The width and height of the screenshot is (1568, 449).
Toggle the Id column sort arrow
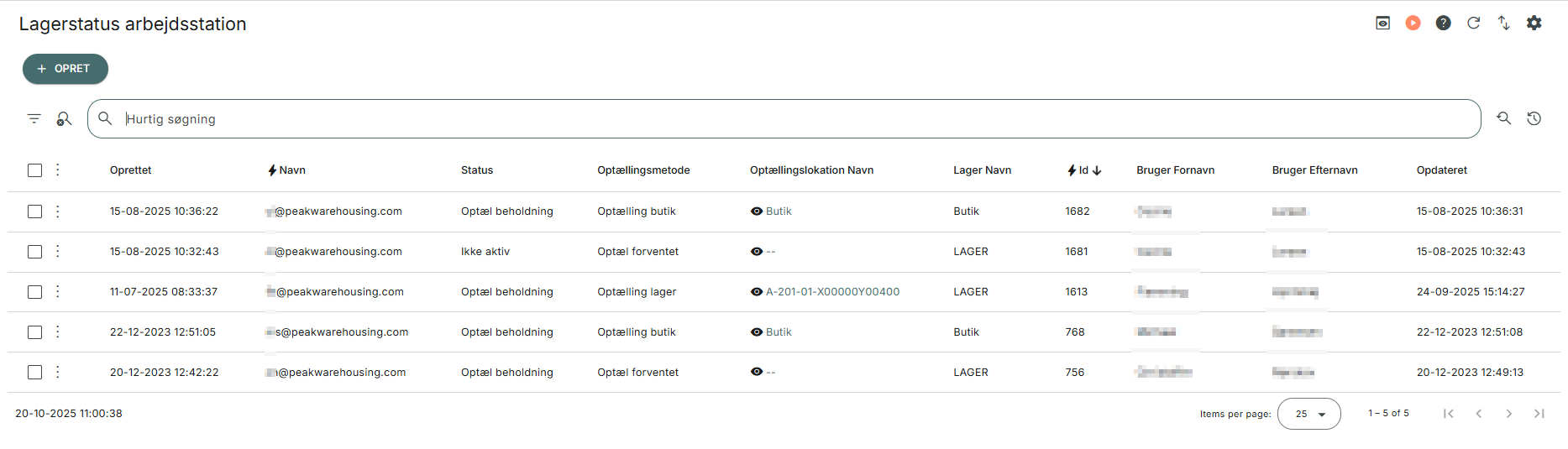coord(1097,170)
